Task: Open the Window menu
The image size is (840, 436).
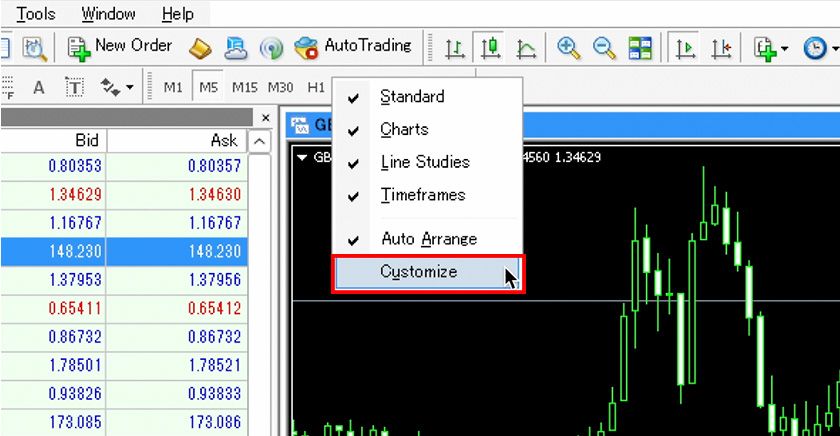Action: (x=108, y=14)
